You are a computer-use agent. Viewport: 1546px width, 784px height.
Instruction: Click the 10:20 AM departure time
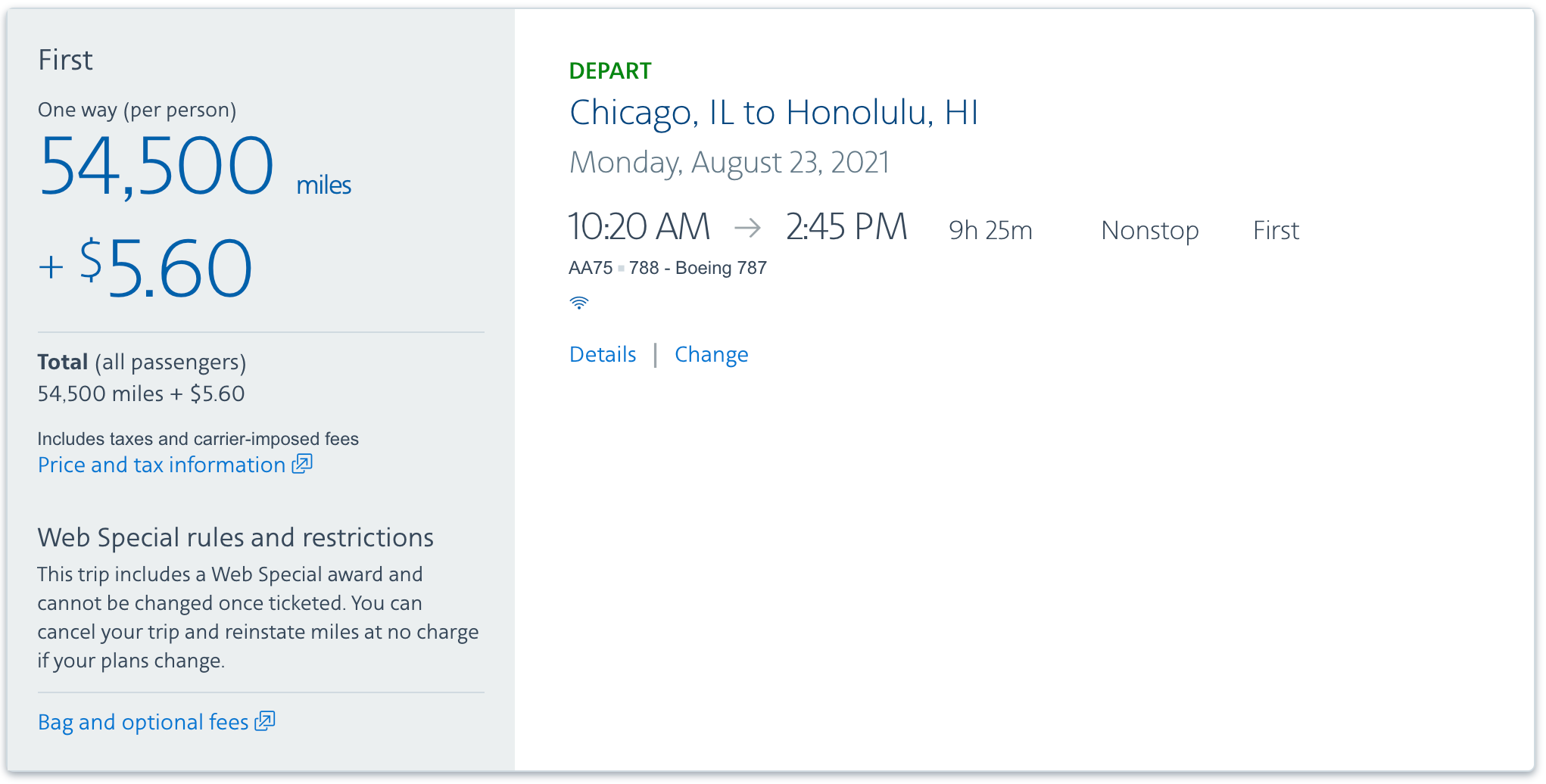pos(639,227)
